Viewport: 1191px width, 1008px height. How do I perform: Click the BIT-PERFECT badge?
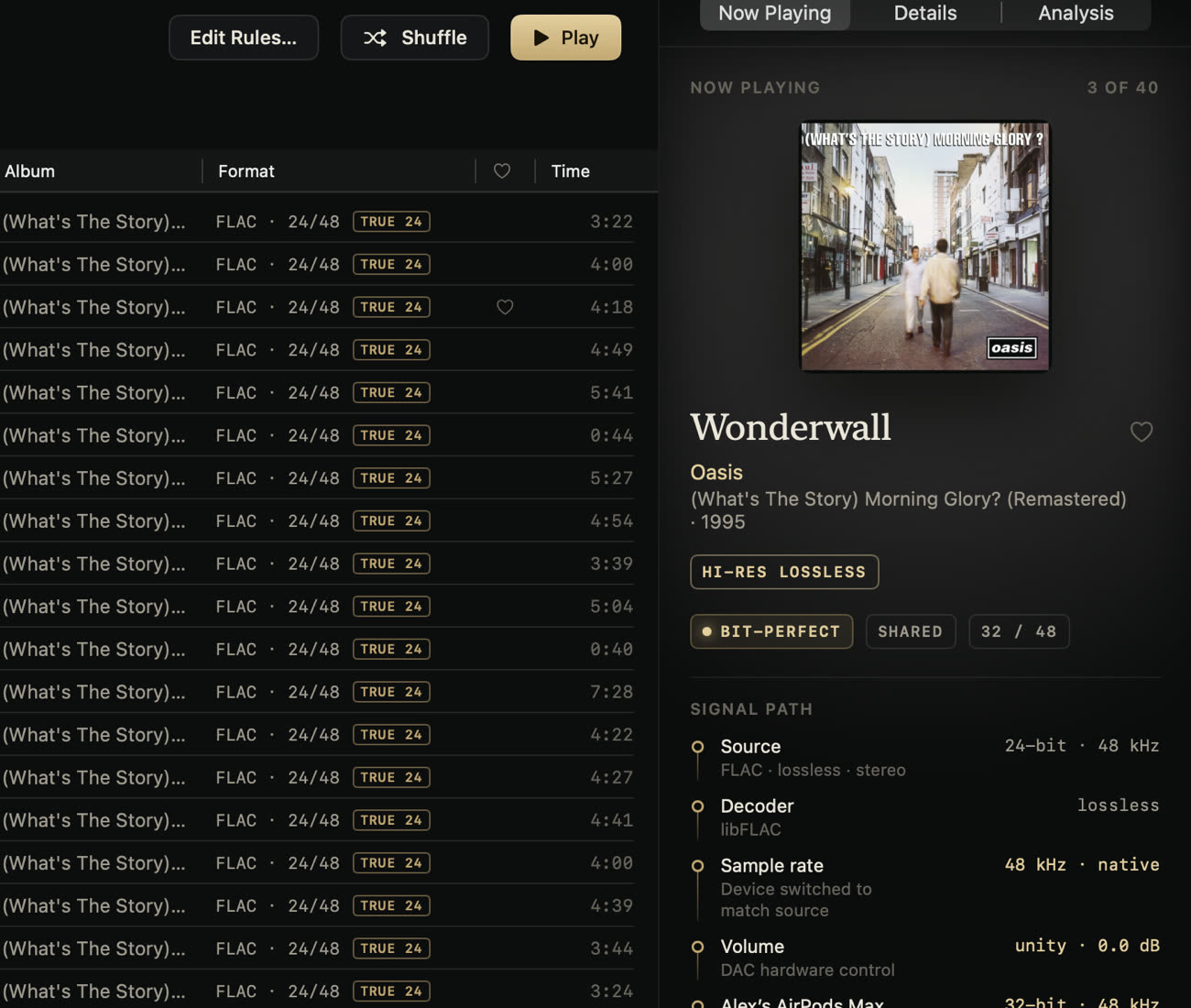click(771, 631)
